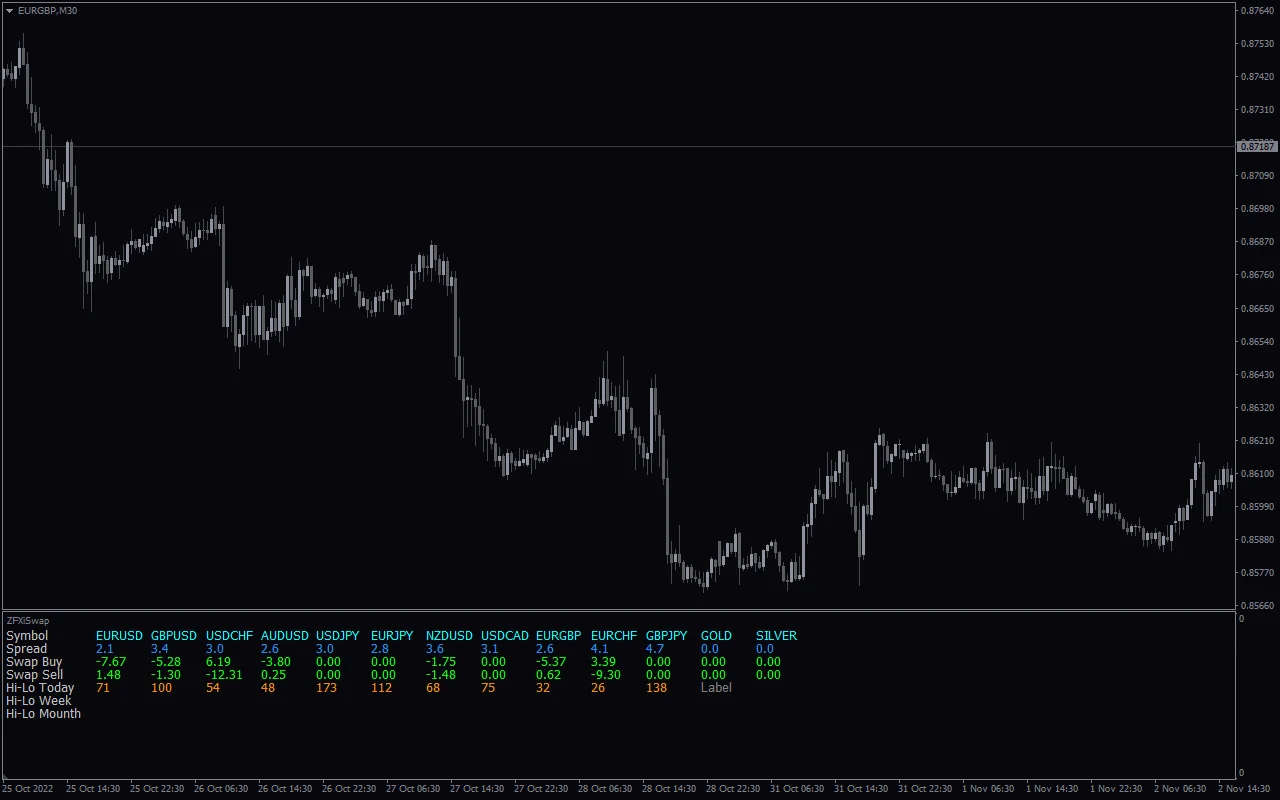Click the 'Hi-Lo Today' row label
The height and width of the screenshot is (800, 1280).
[40, 688]
